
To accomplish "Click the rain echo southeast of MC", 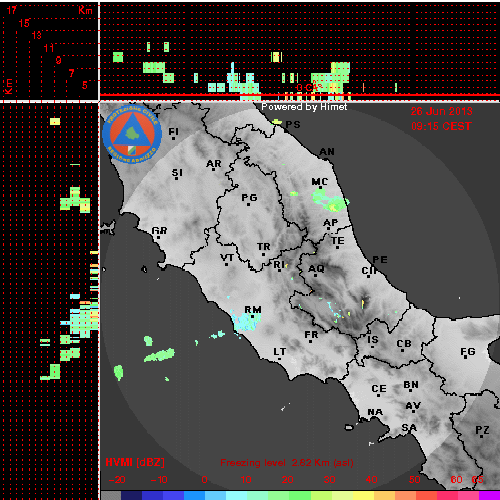I will 335,204.
